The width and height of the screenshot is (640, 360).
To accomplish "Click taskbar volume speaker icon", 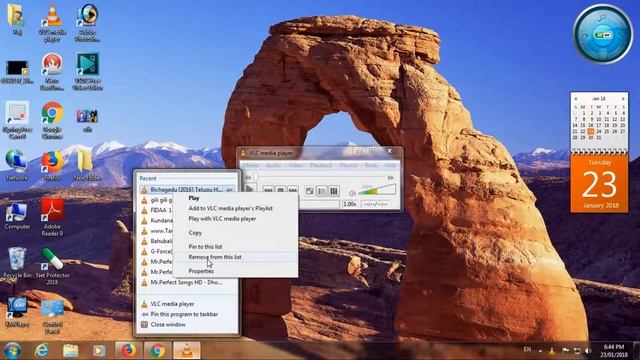I will pyautogui.click(x=588, y=350).
